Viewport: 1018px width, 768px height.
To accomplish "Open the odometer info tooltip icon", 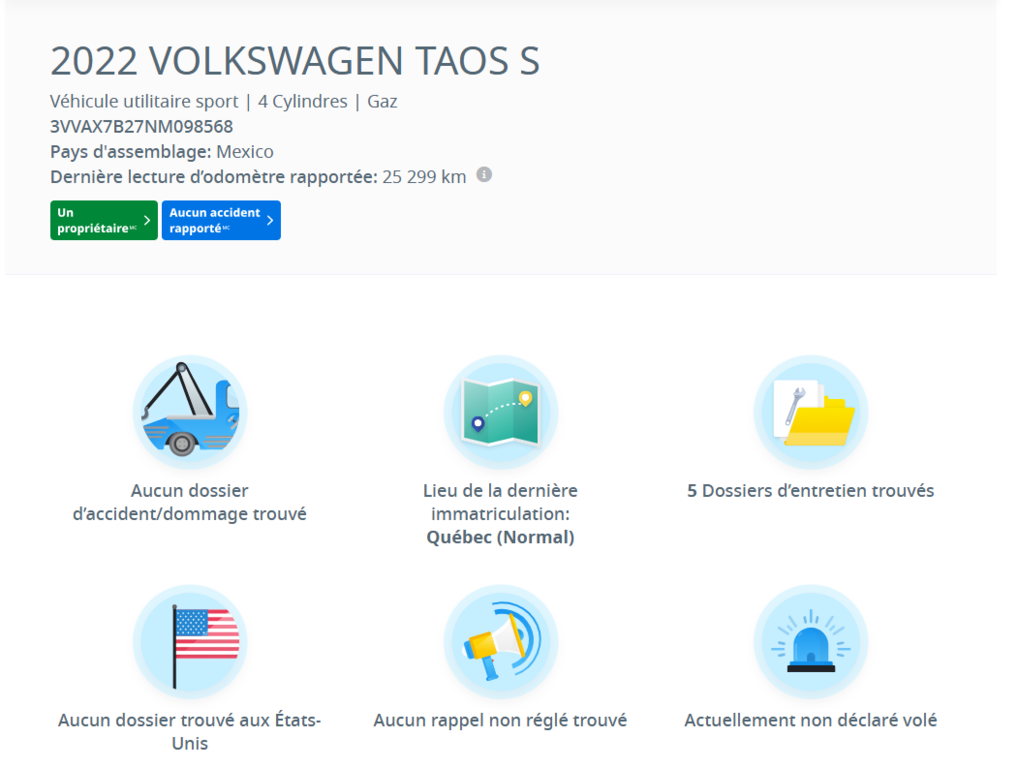I will coord(485,176).
